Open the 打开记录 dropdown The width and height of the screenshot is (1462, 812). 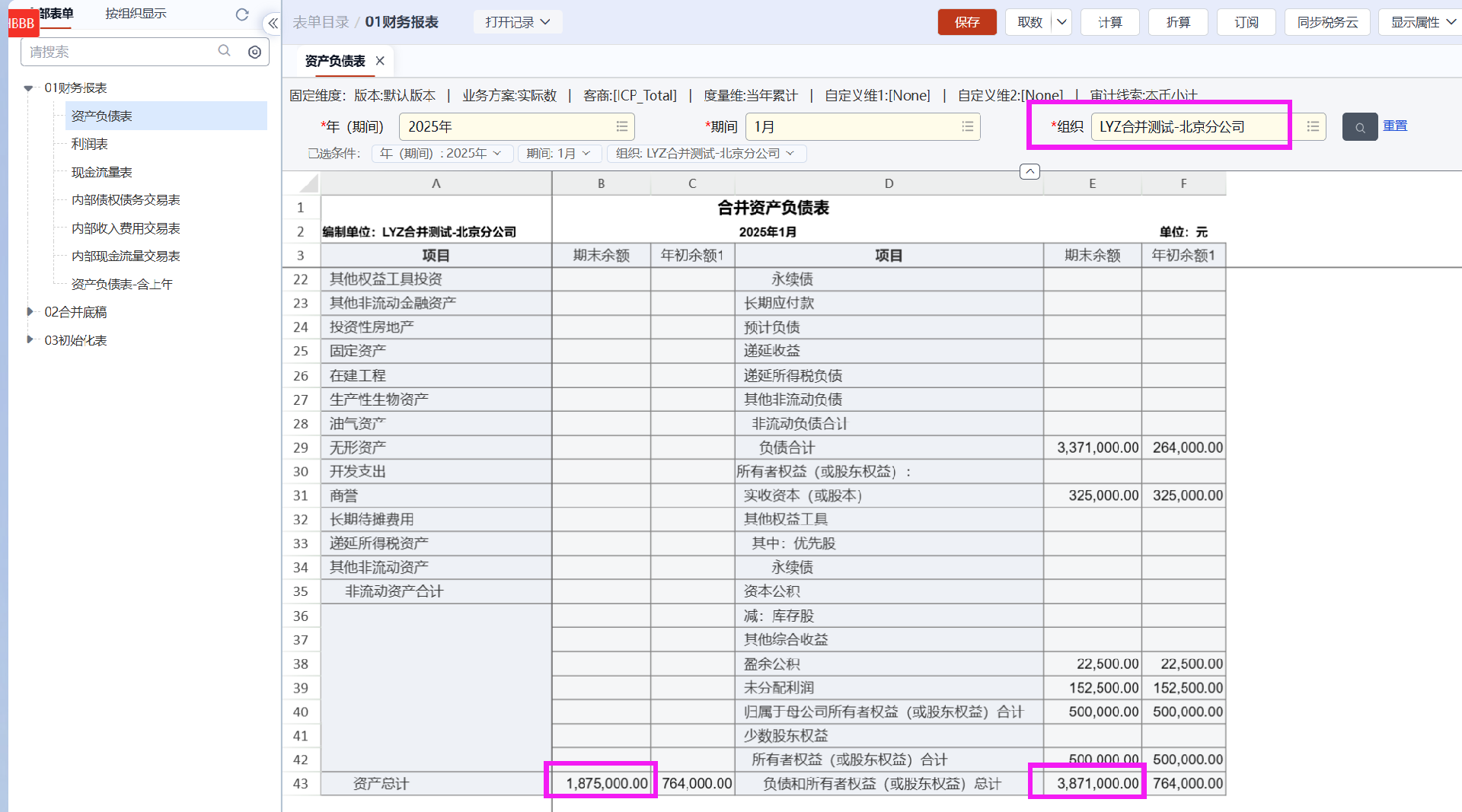(x=517, y=22)
